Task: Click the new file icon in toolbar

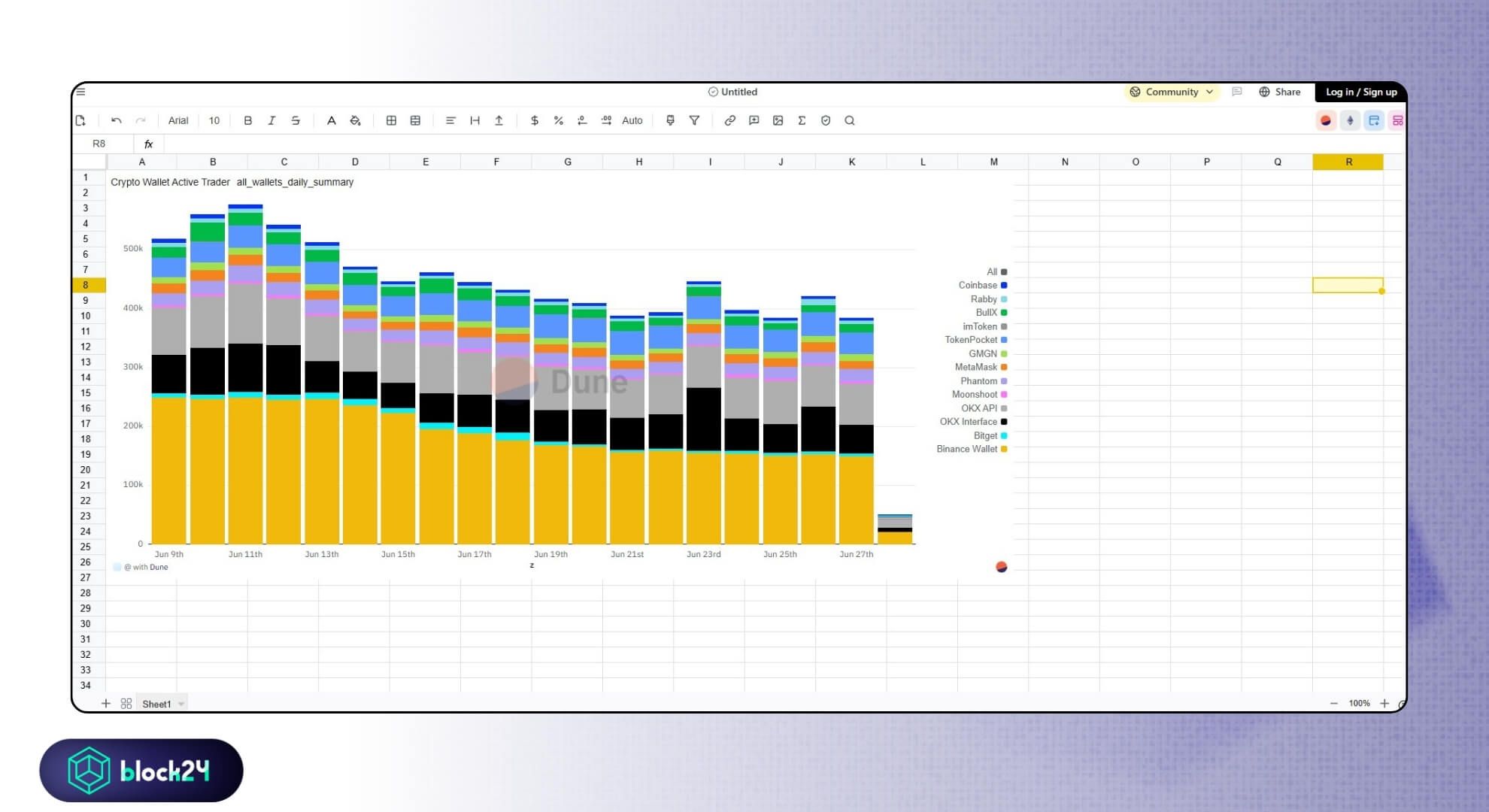Action: (80, 120)
